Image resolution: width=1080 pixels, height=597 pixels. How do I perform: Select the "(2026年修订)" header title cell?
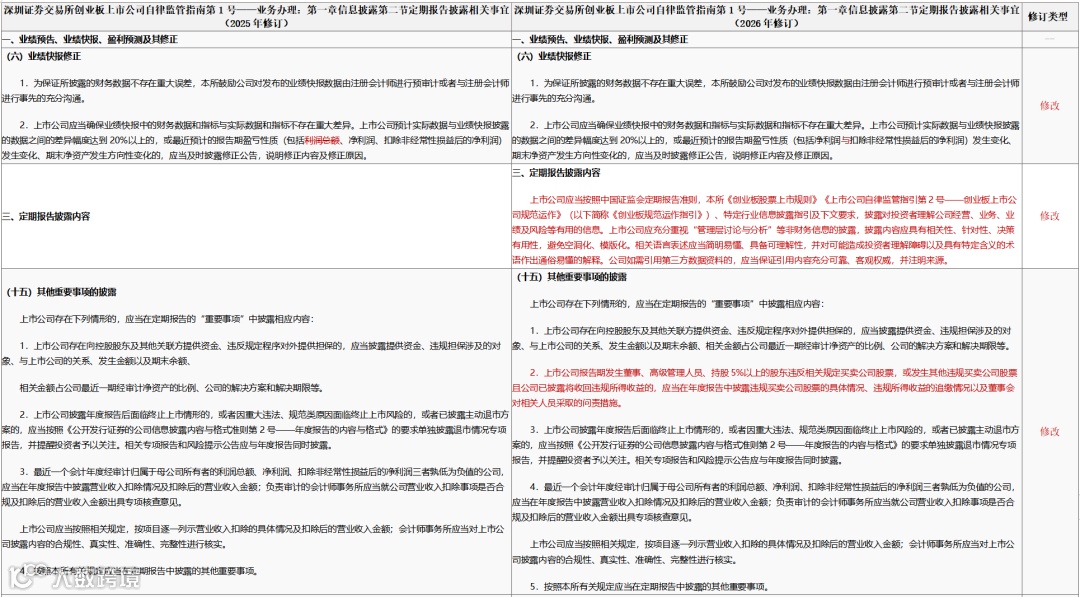(767, 16)
